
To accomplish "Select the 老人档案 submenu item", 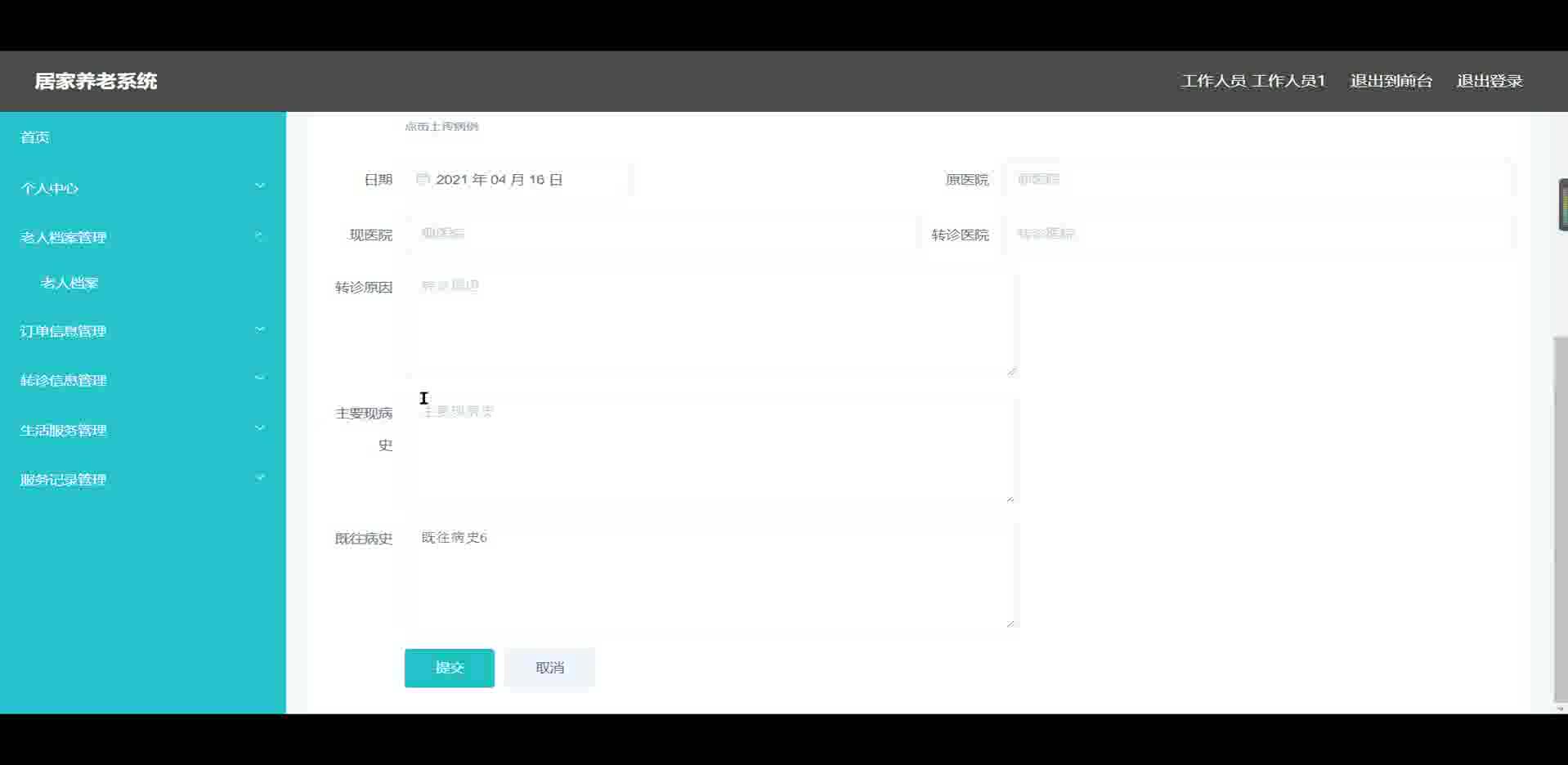I will (x=69, y=283).
